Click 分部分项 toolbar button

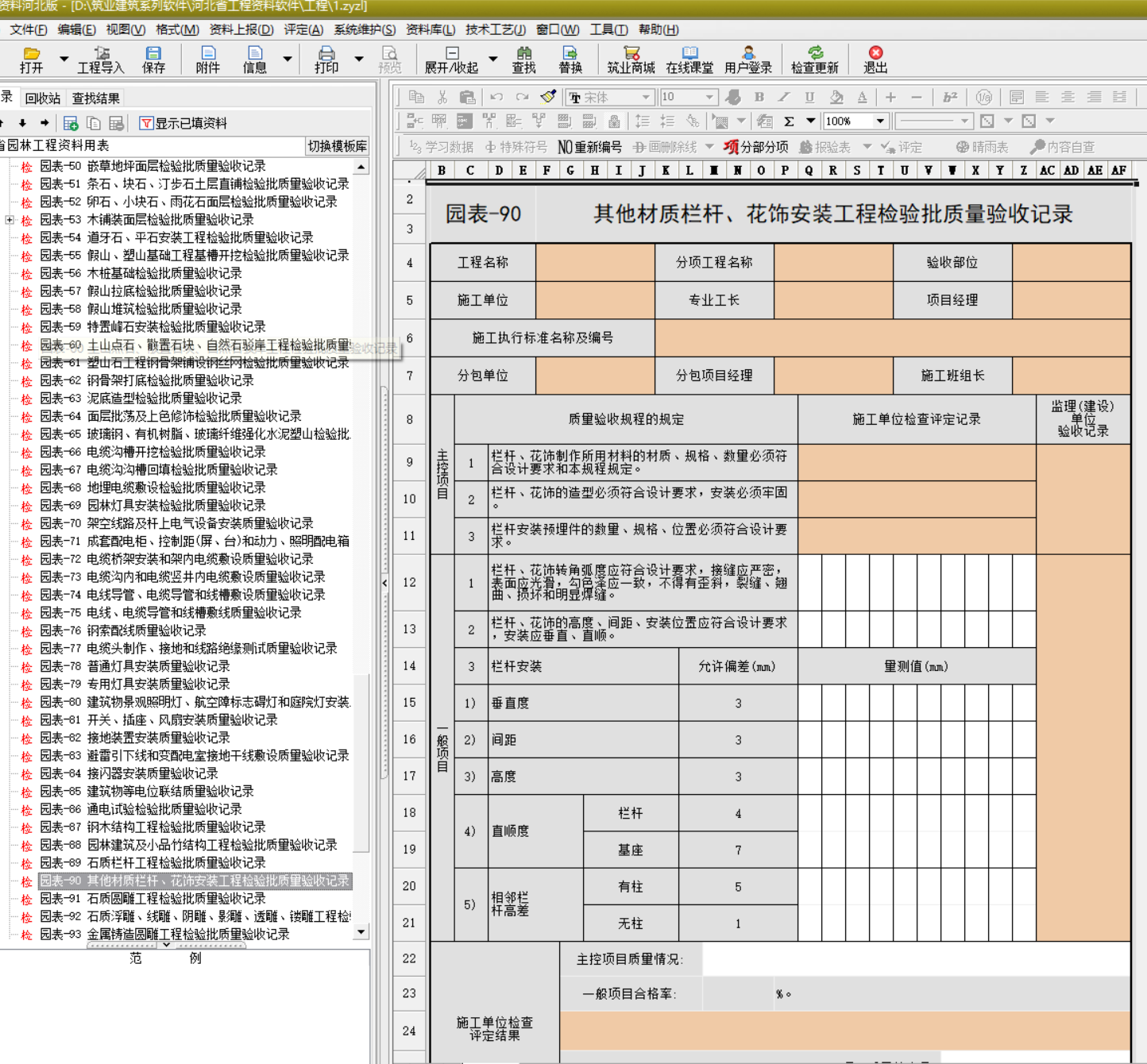(756, 147)
